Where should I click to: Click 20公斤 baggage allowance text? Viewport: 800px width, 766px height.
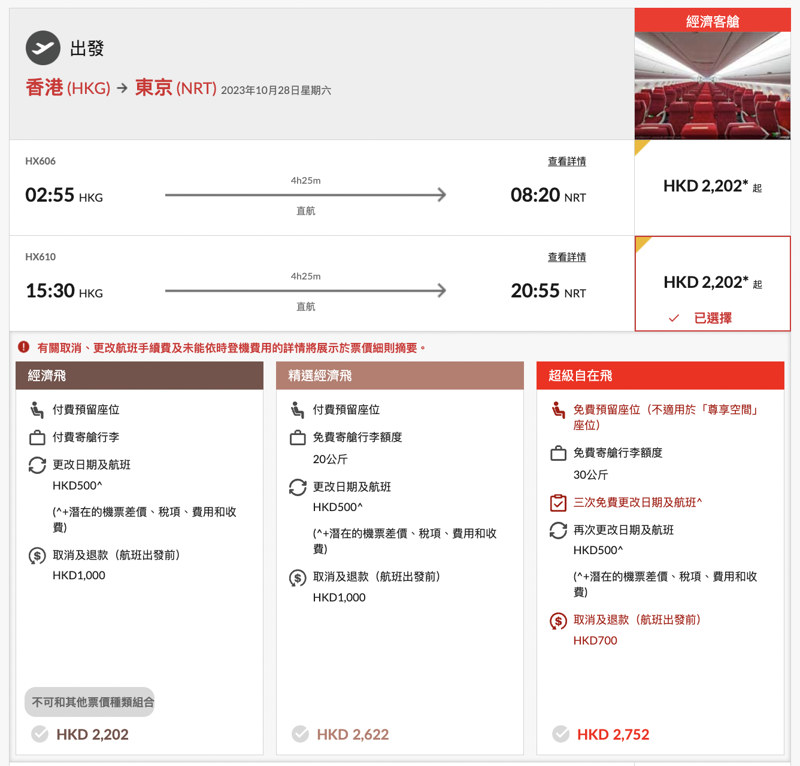[x=330, y=459]
